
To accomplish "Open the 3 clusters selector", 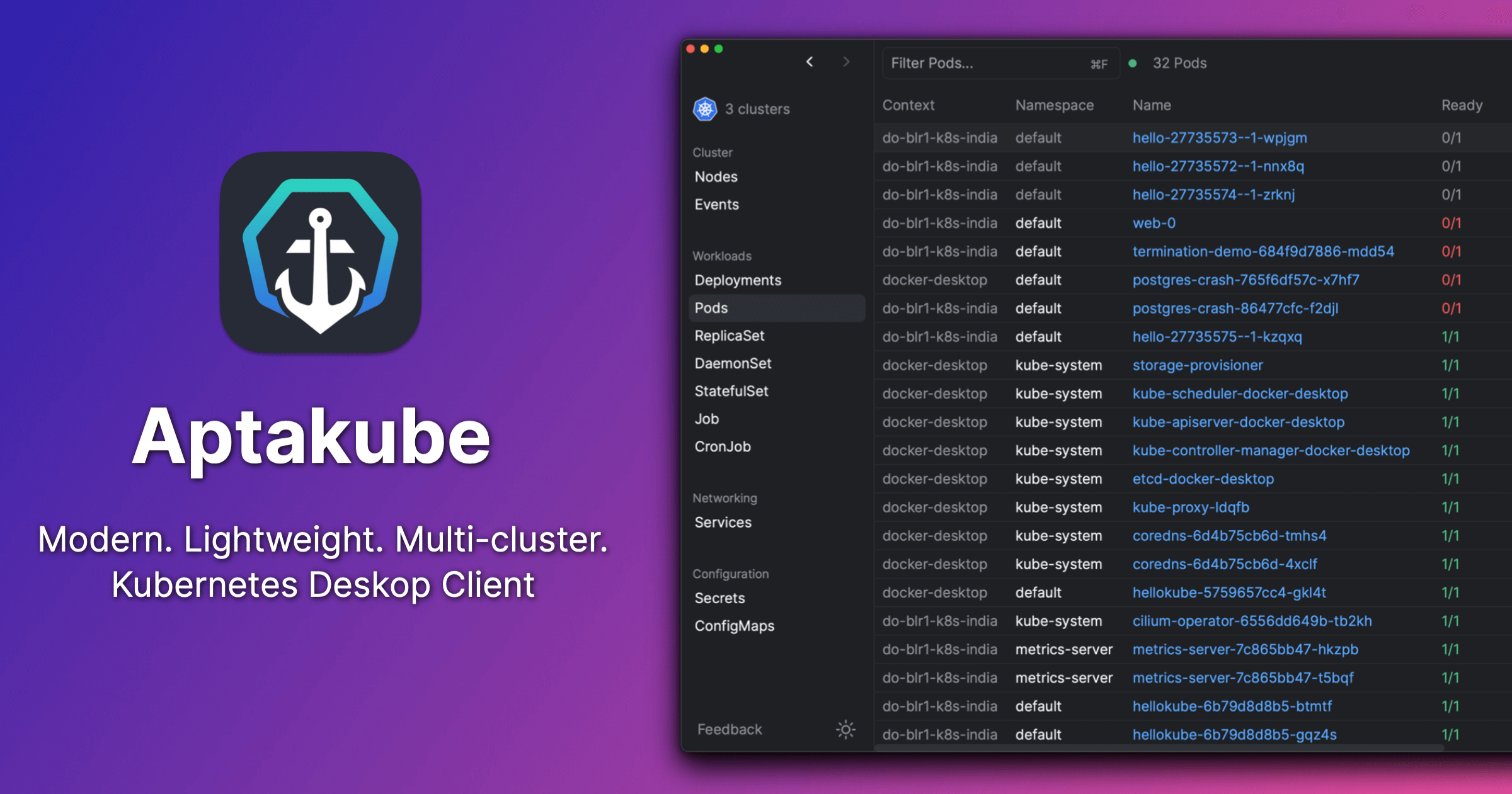I will point(742,109).
